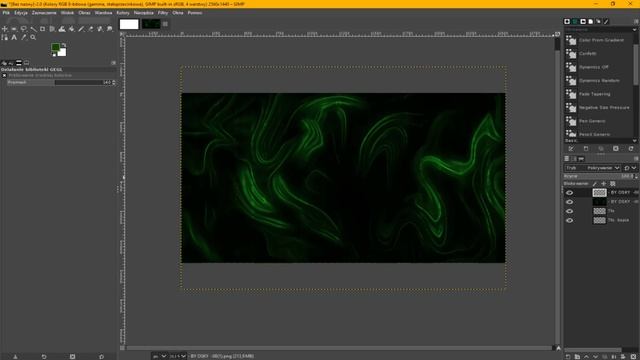Image resolution: width=640 pixels, height=360 pixels.
Task: Select the Rectangle Select tool
Action: pos(14,29)
